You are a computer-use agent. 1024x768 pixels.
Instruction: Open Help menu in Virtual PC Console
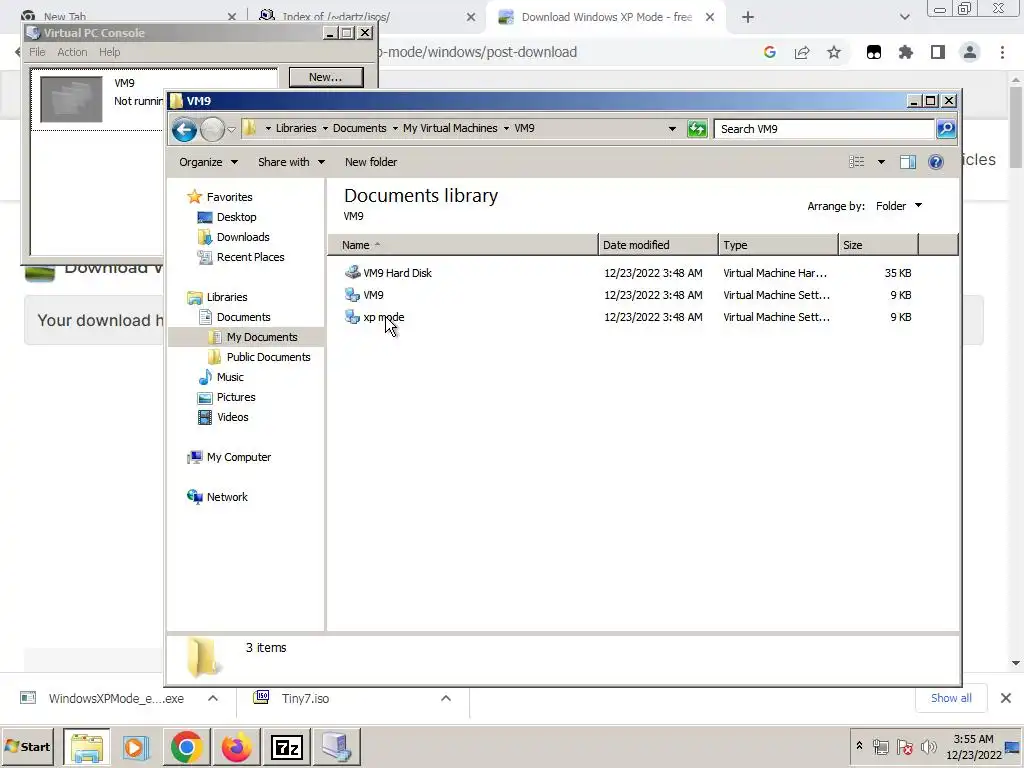(110, 52)
